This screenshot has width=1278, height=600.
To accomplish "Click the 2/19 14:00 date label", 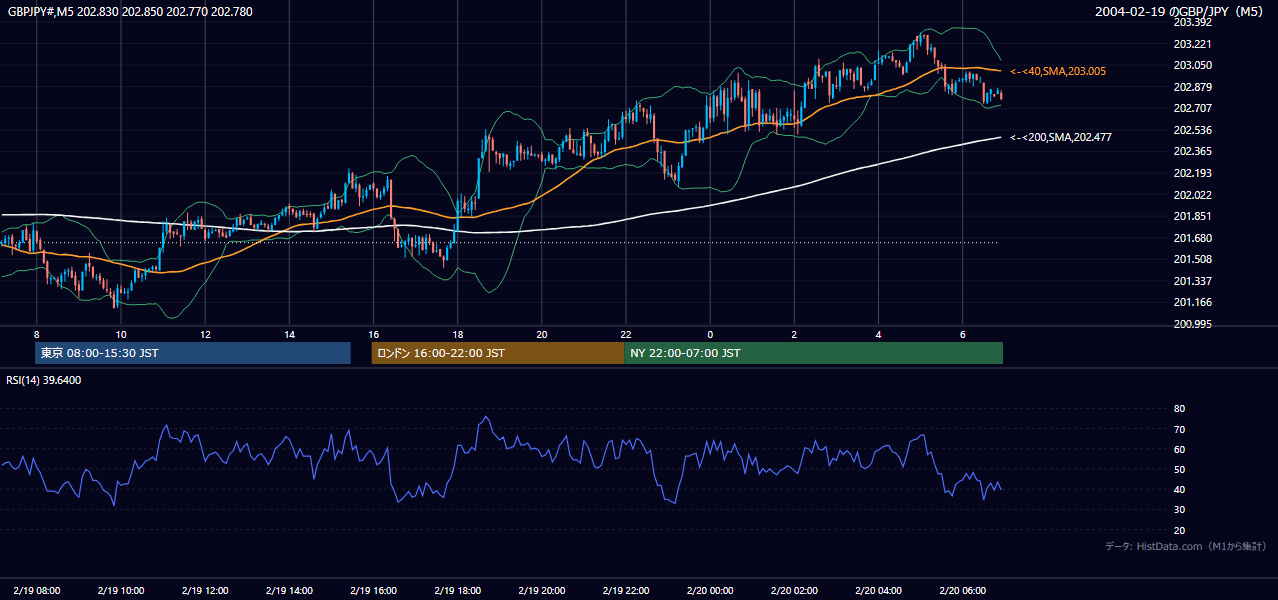I will tap(289, 591).
